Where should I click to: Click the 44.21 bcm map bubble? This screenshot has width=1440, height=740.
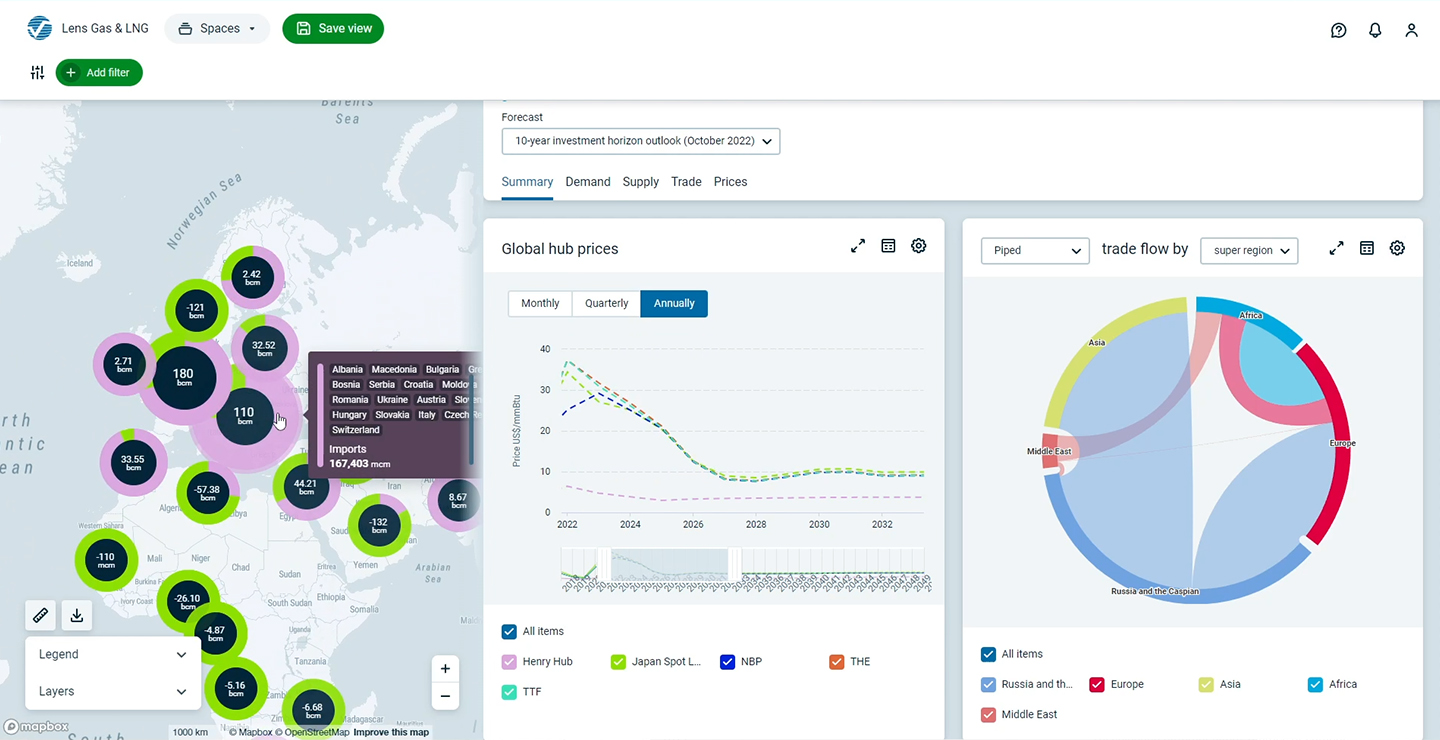306,487
